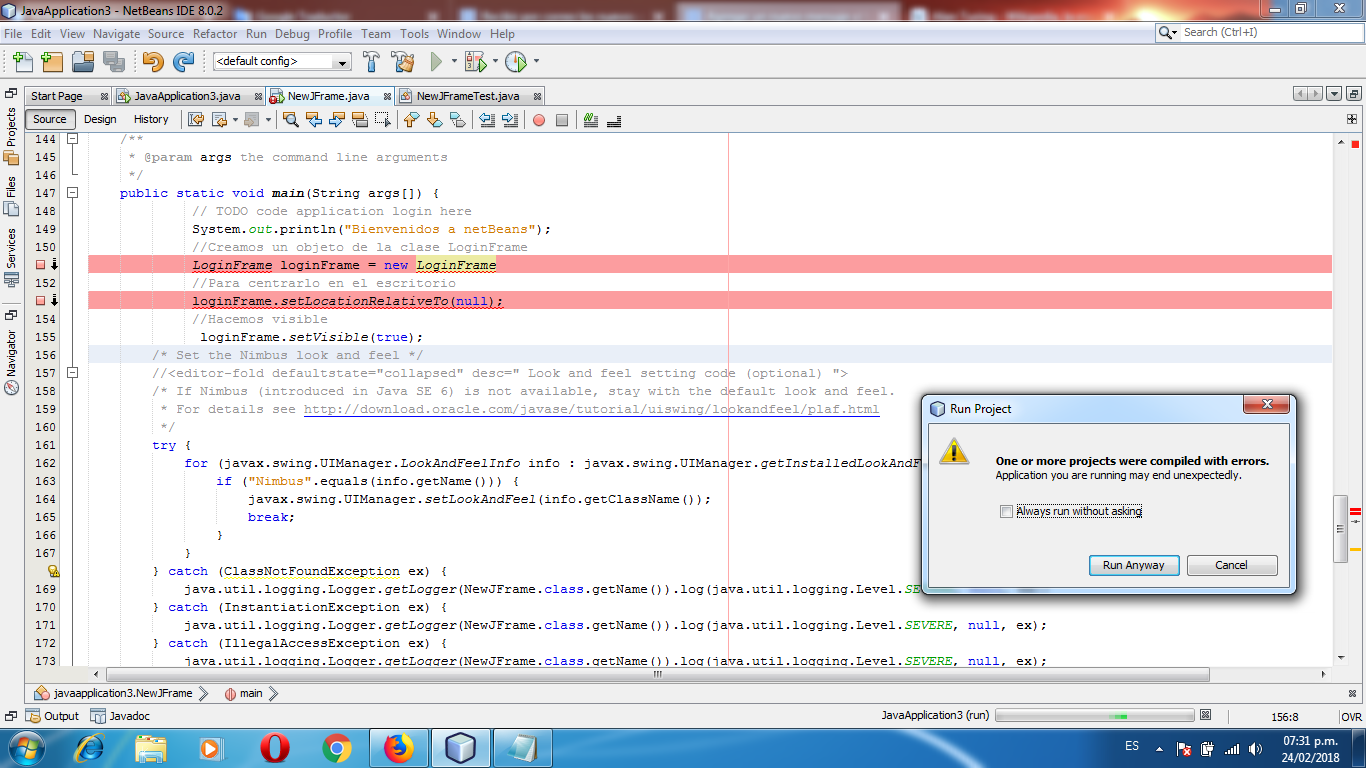Expand Debug Project arrow dropdown
The image size is (1366, 768).
coord(496,62)
